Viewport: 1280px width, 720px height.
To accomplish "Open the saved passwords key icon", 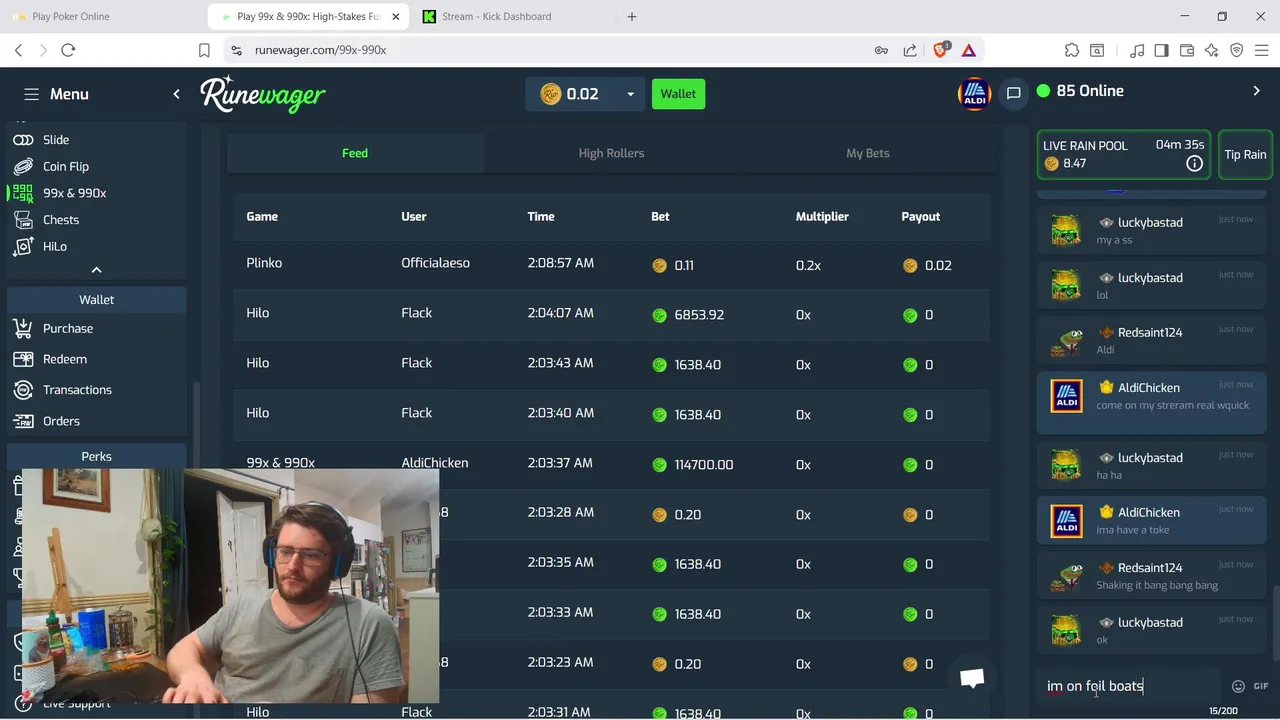I will [881, 50].
